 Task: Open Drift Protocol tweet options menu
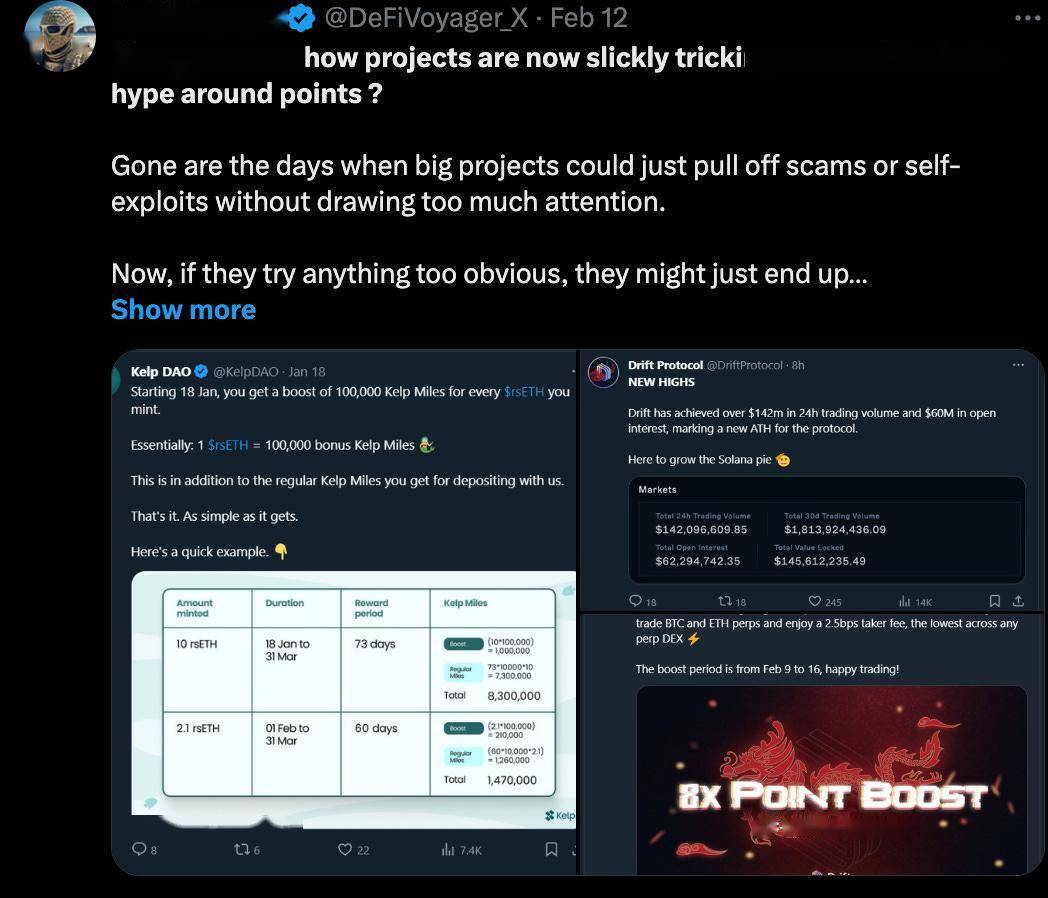pyautogui.click(x=1018, y=365)
